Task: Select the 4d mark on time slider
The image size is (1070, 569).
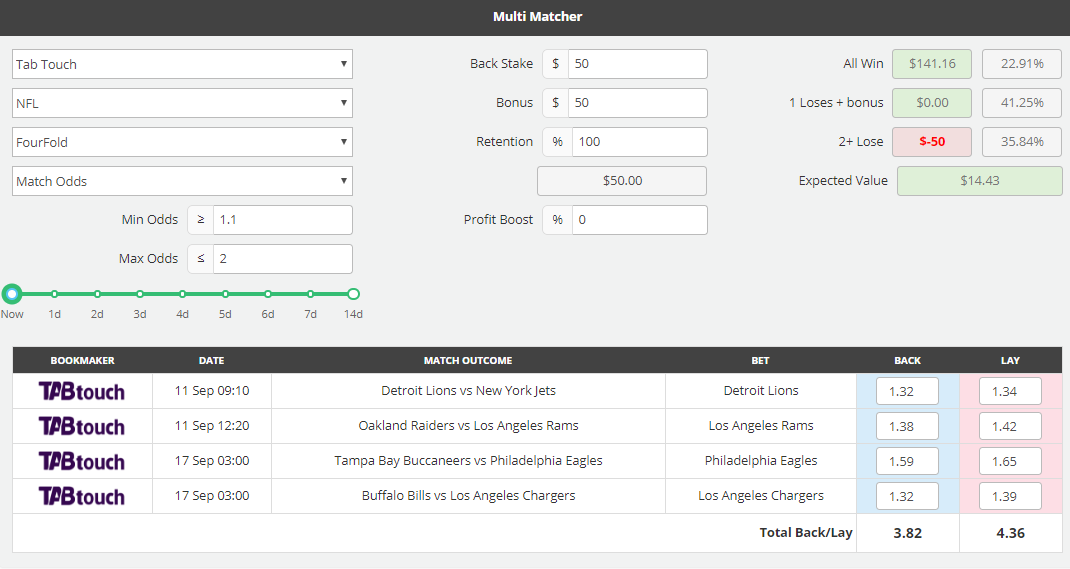Action: [x=182, y=294]
